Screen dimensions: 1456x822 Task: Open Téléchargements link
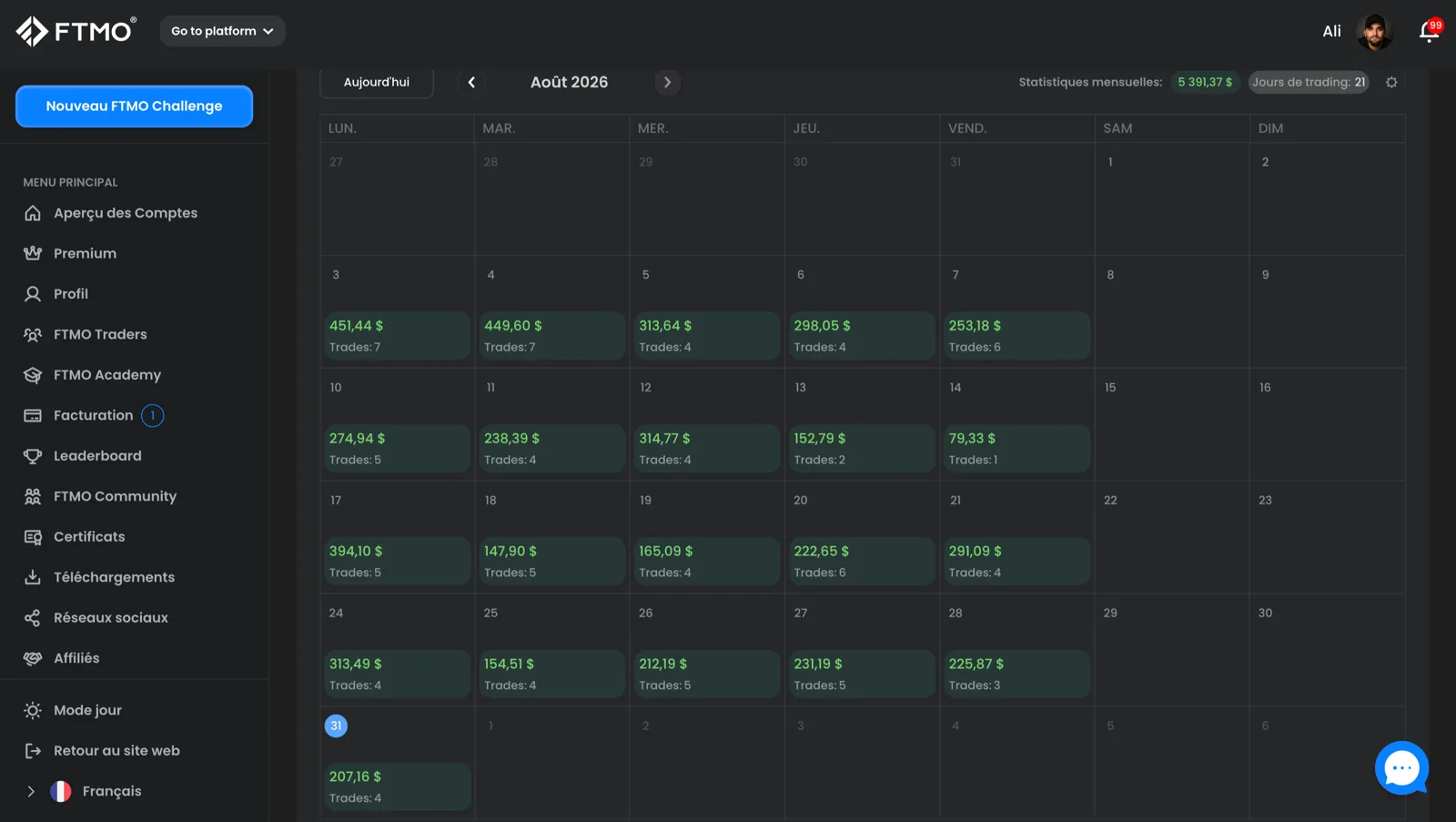pyautogui.click(x=114, y=577)
